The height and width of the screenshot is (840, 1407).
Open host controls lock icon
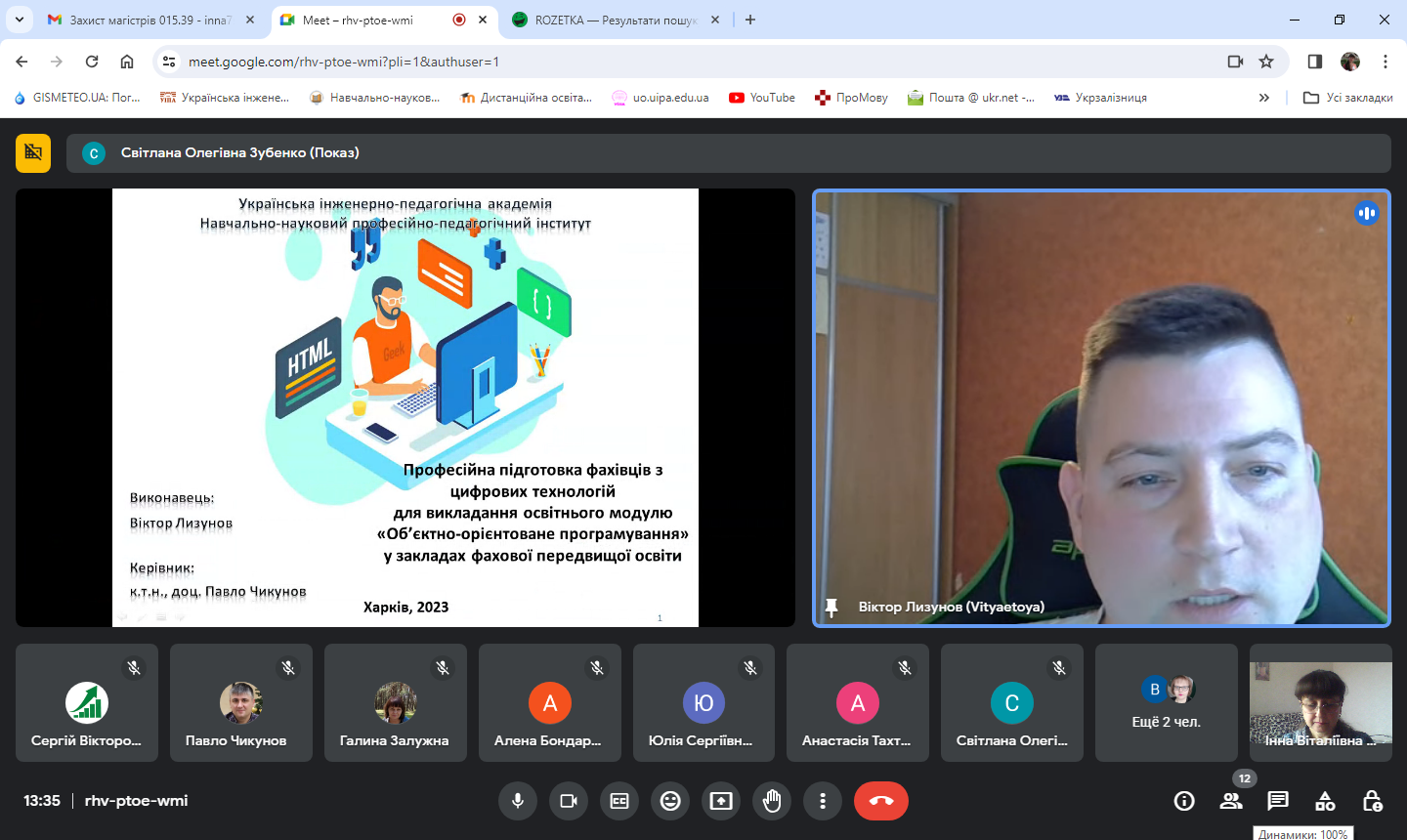pos(1372,801)
